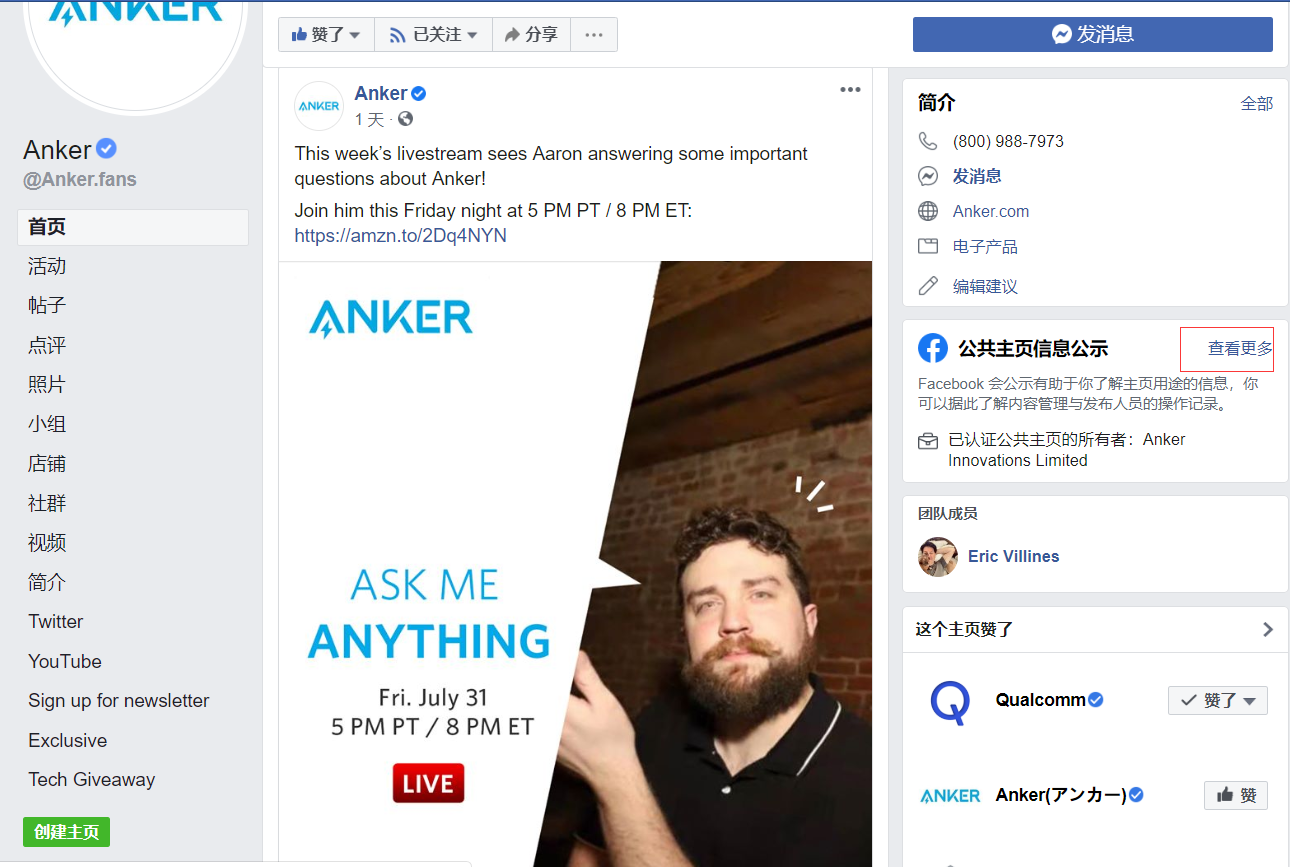Open Sign up for newsletter item

tap(119, 701)
